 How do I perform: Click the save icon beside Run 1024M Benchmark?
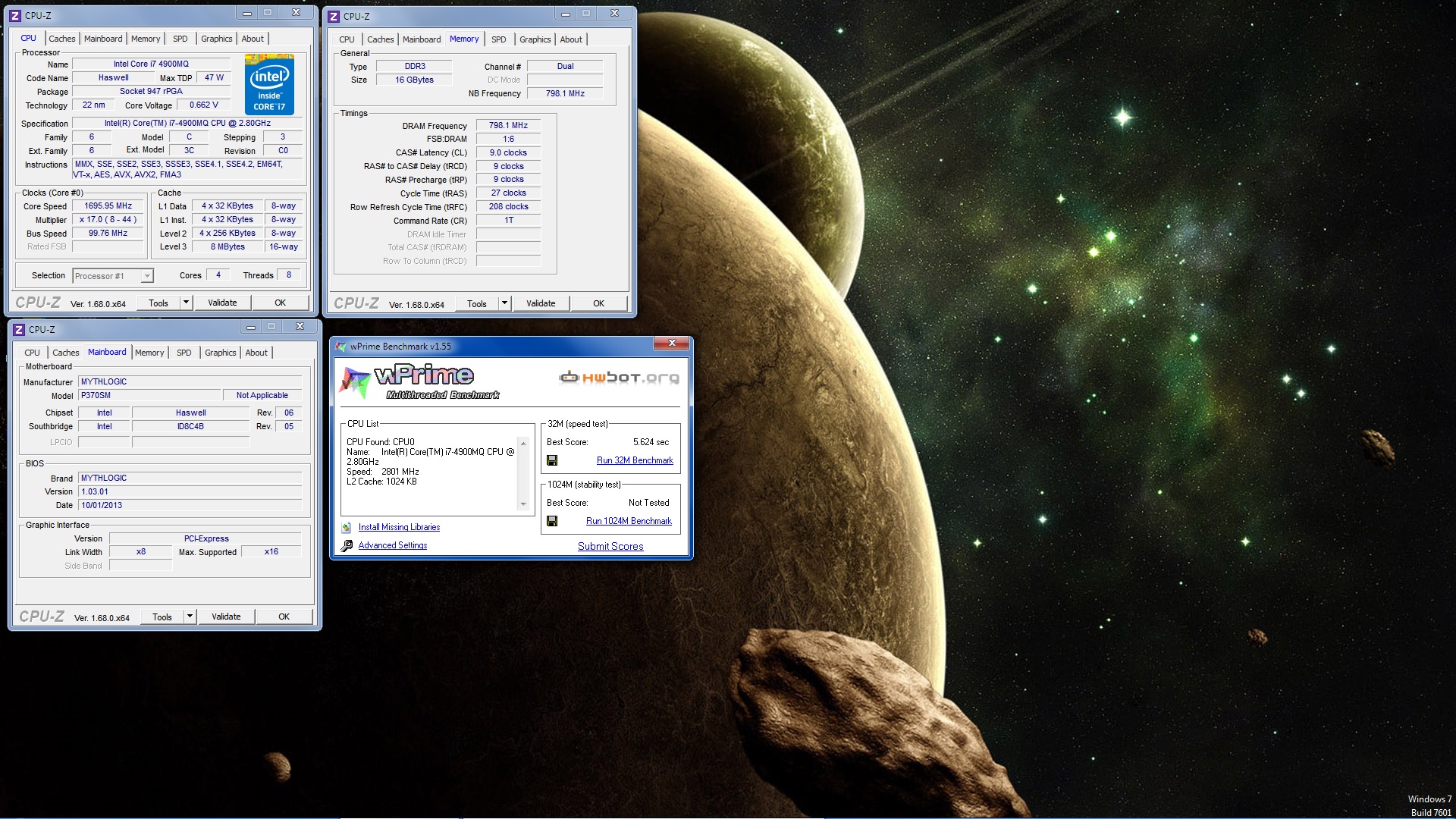click(x=552, y=521)
